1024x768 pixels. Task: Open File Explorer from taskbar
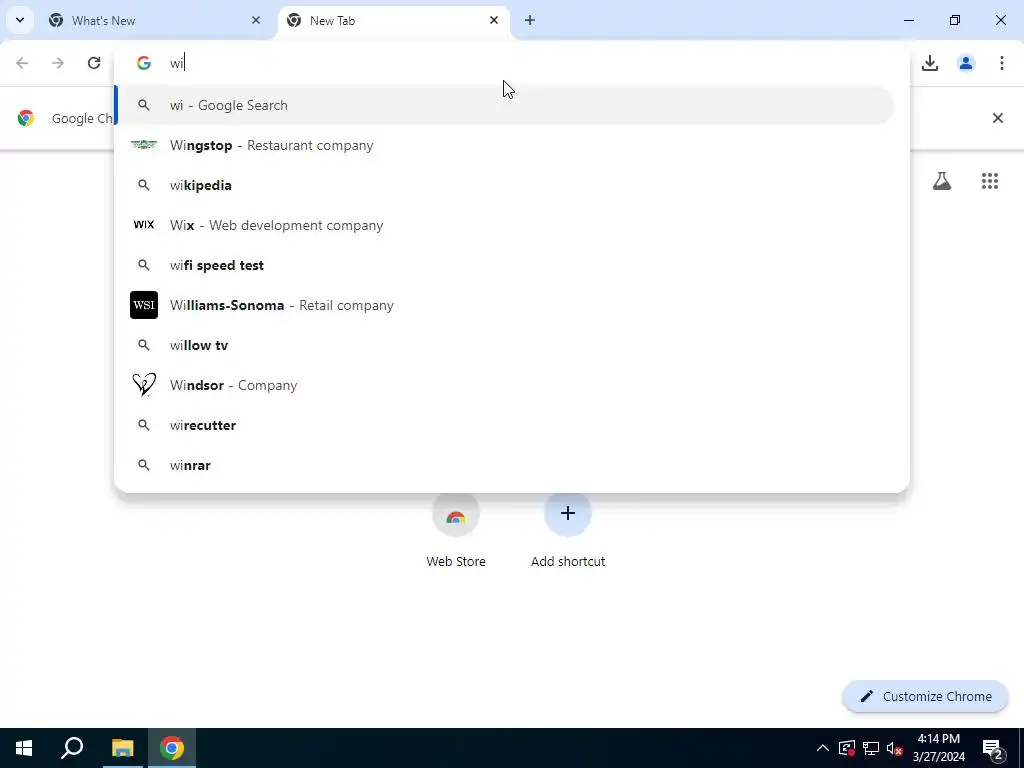[122, 748]
